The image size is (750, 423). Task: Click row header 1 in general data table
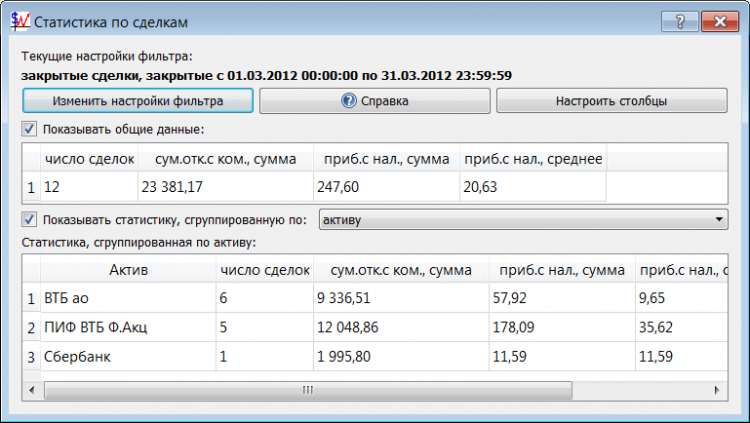click(32, 187)
